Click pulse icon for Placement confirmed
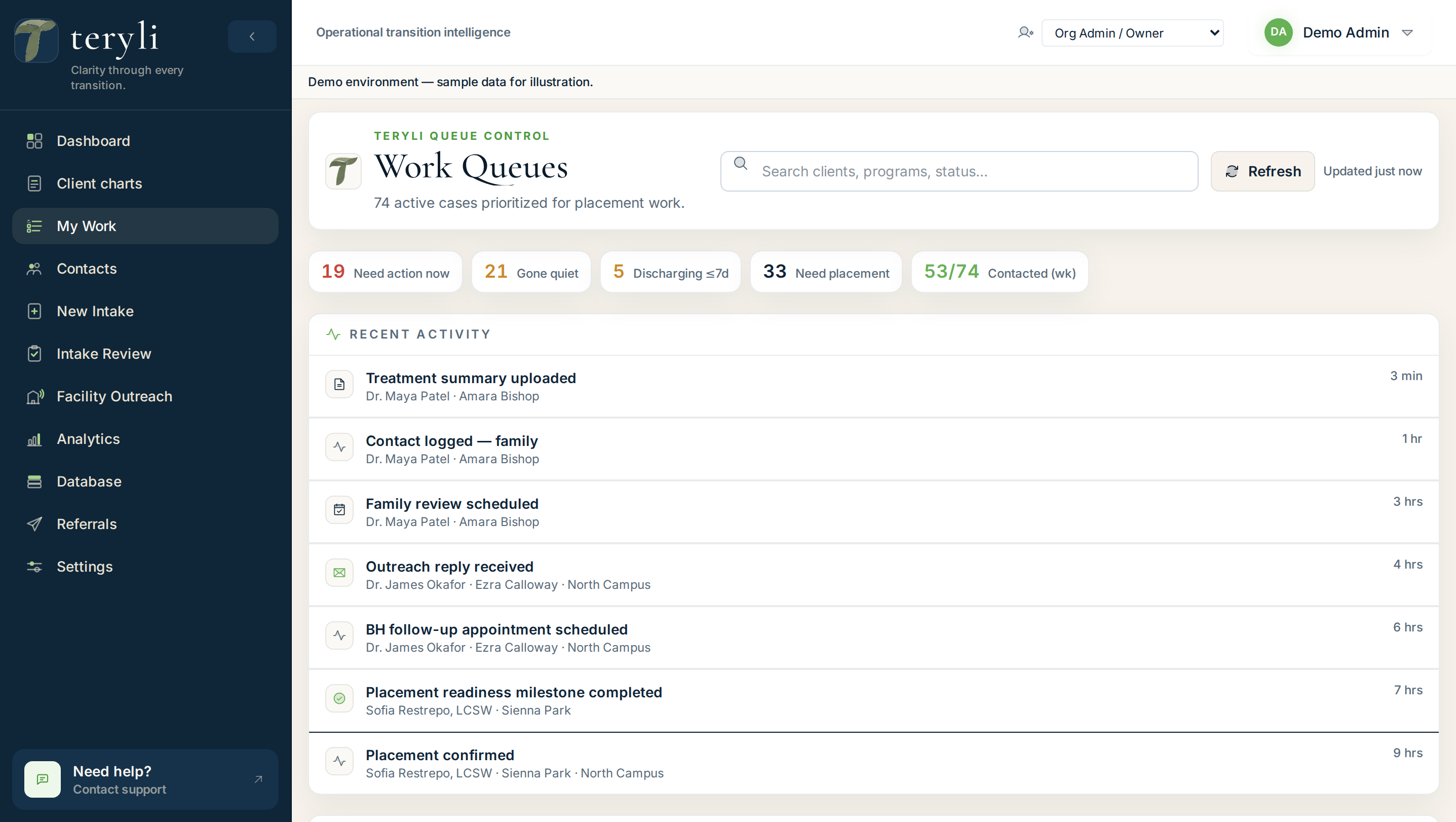 coord(340,761)
